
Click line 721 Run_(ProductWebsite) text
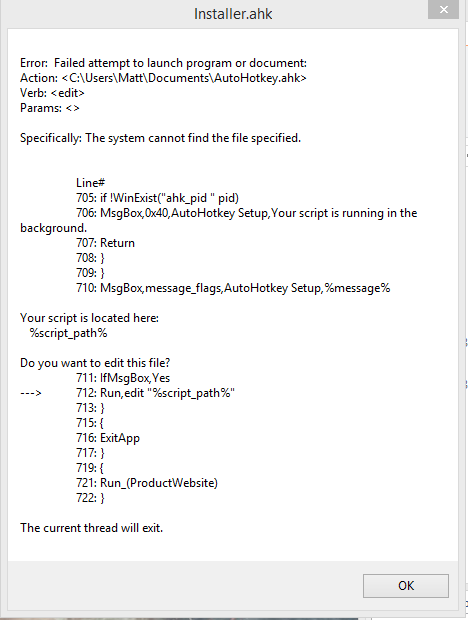[x=147, y=483]
